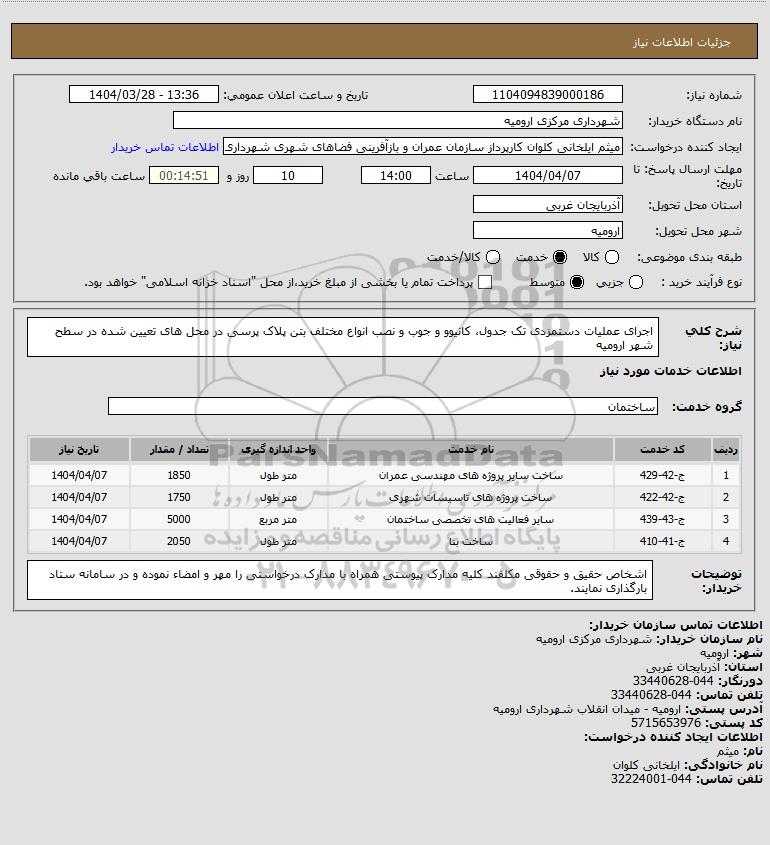770x845 pixels.
Task: Click the کد خدمت column header
Action: tap(662, 449)
